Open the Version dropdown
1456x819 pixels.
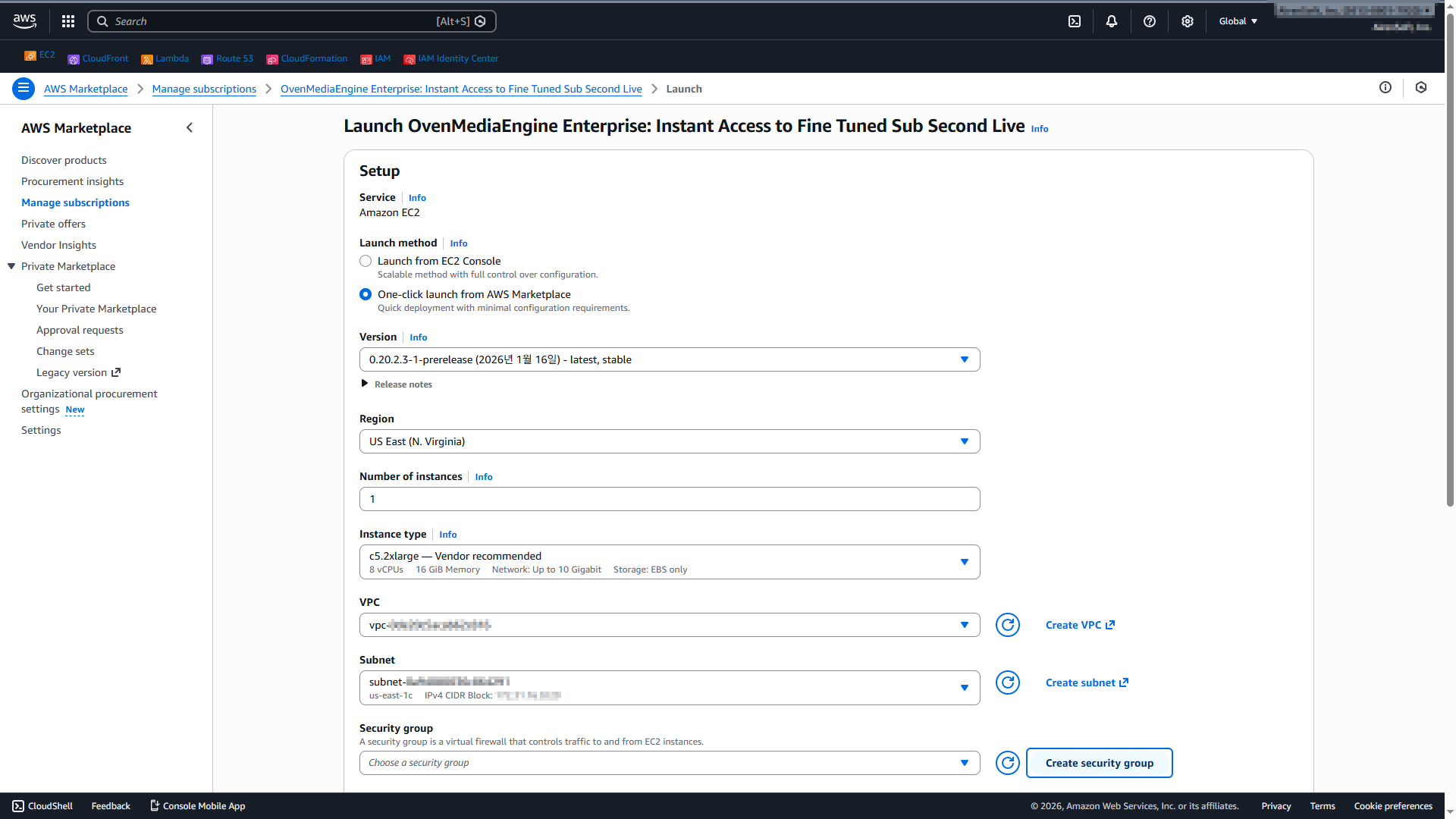point(669,359)
